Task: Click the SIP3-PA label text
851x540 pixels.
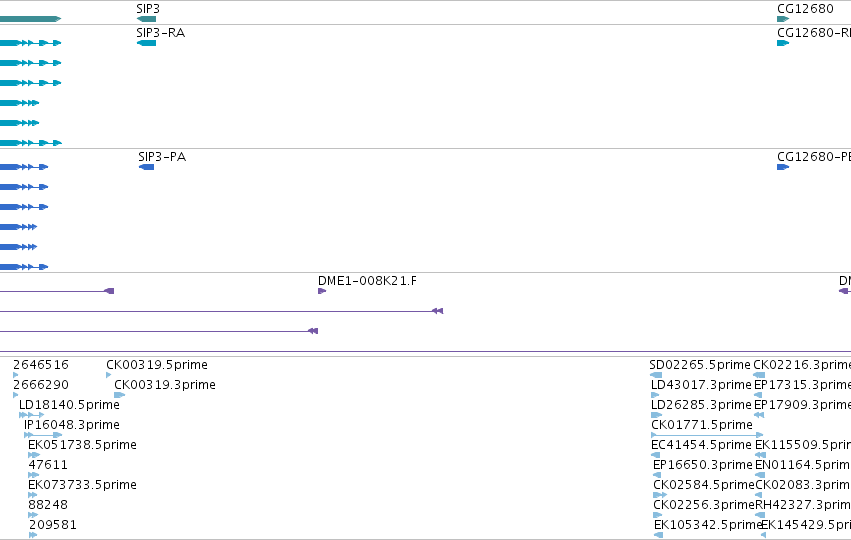Action: (x=162, y=157)
